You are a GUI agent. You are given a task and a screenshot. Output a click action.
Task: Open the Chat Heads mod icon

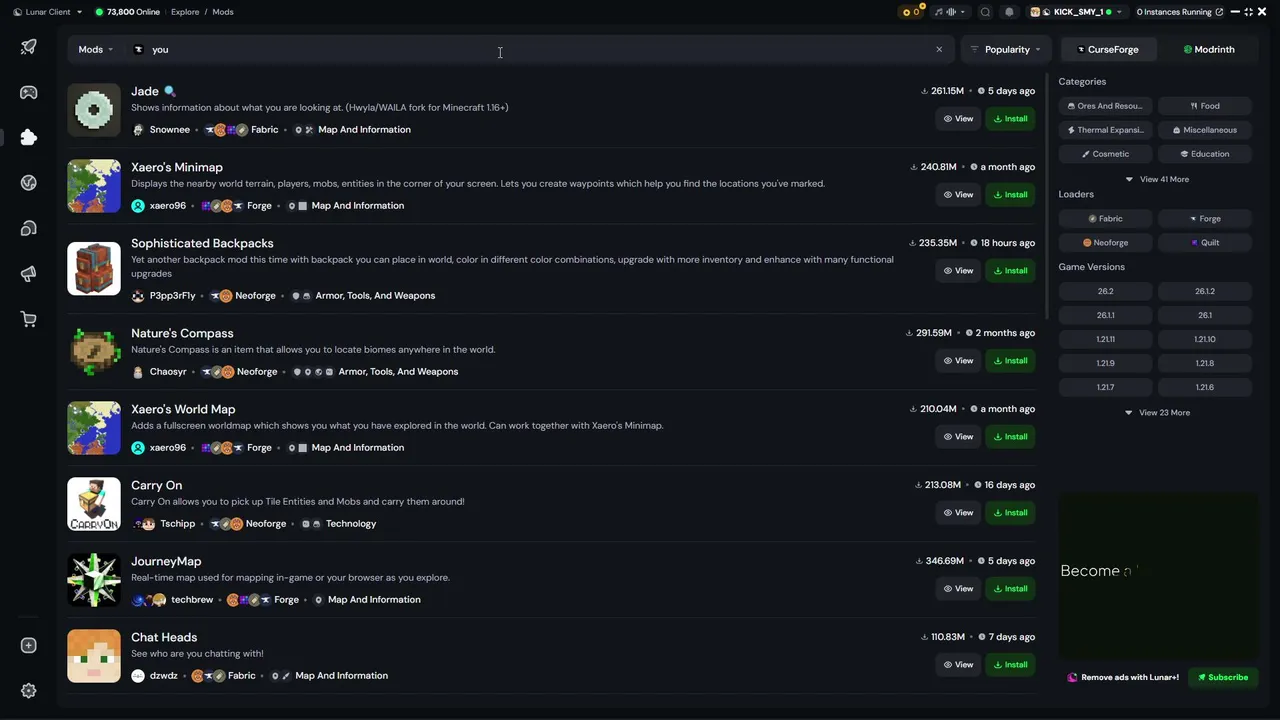coord(94,656)
